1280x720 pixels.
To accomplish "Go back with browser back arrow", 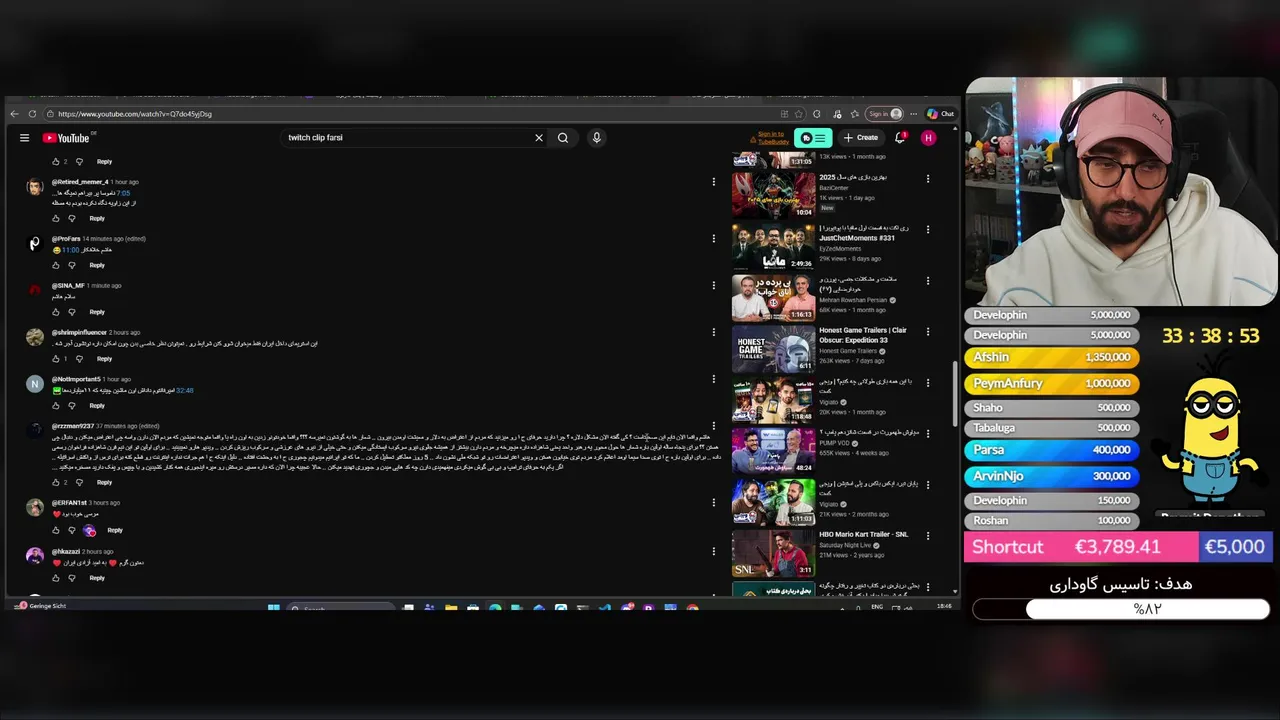I will (15, 114).
